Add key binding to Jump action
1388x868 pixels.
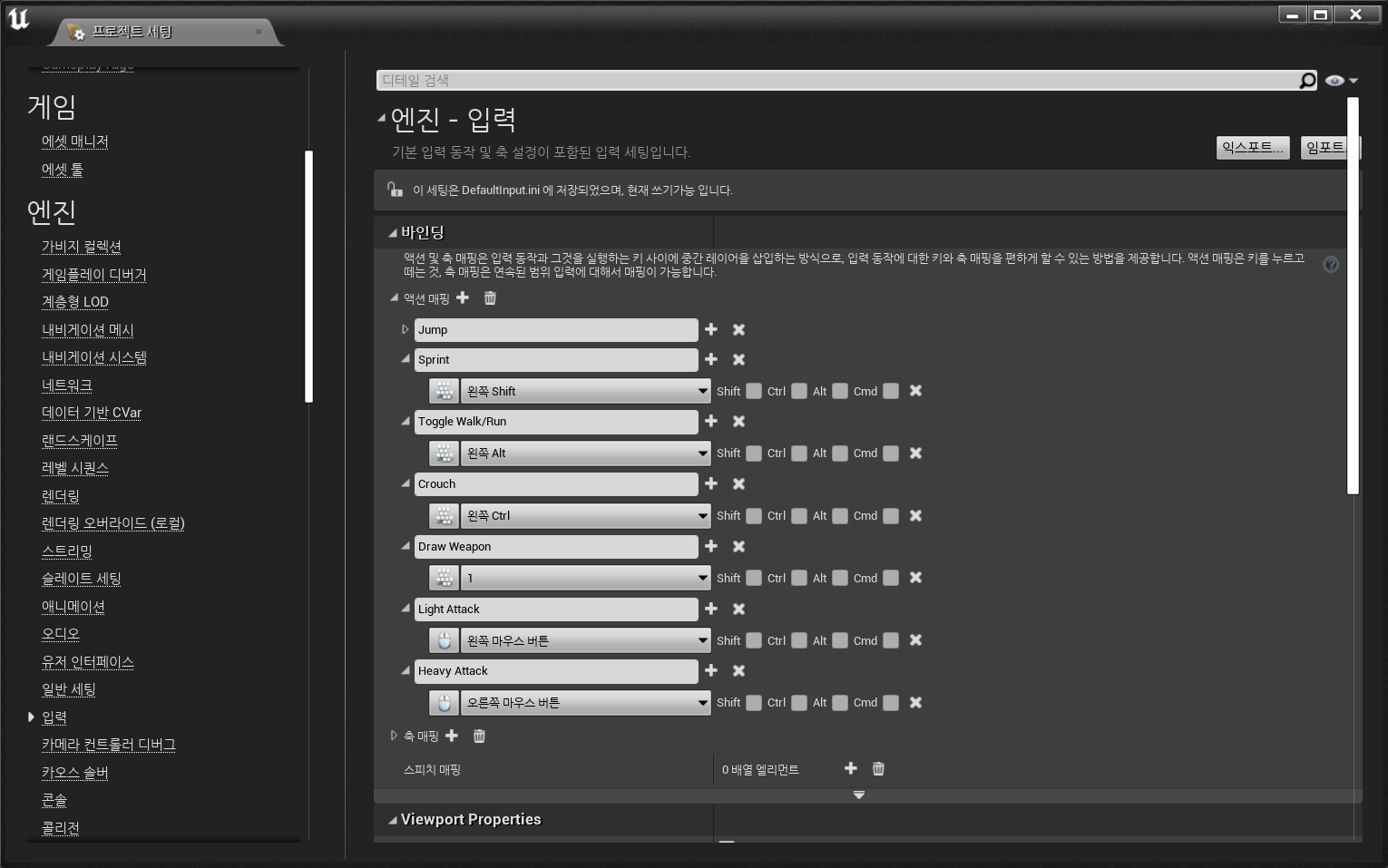(711, 329)
